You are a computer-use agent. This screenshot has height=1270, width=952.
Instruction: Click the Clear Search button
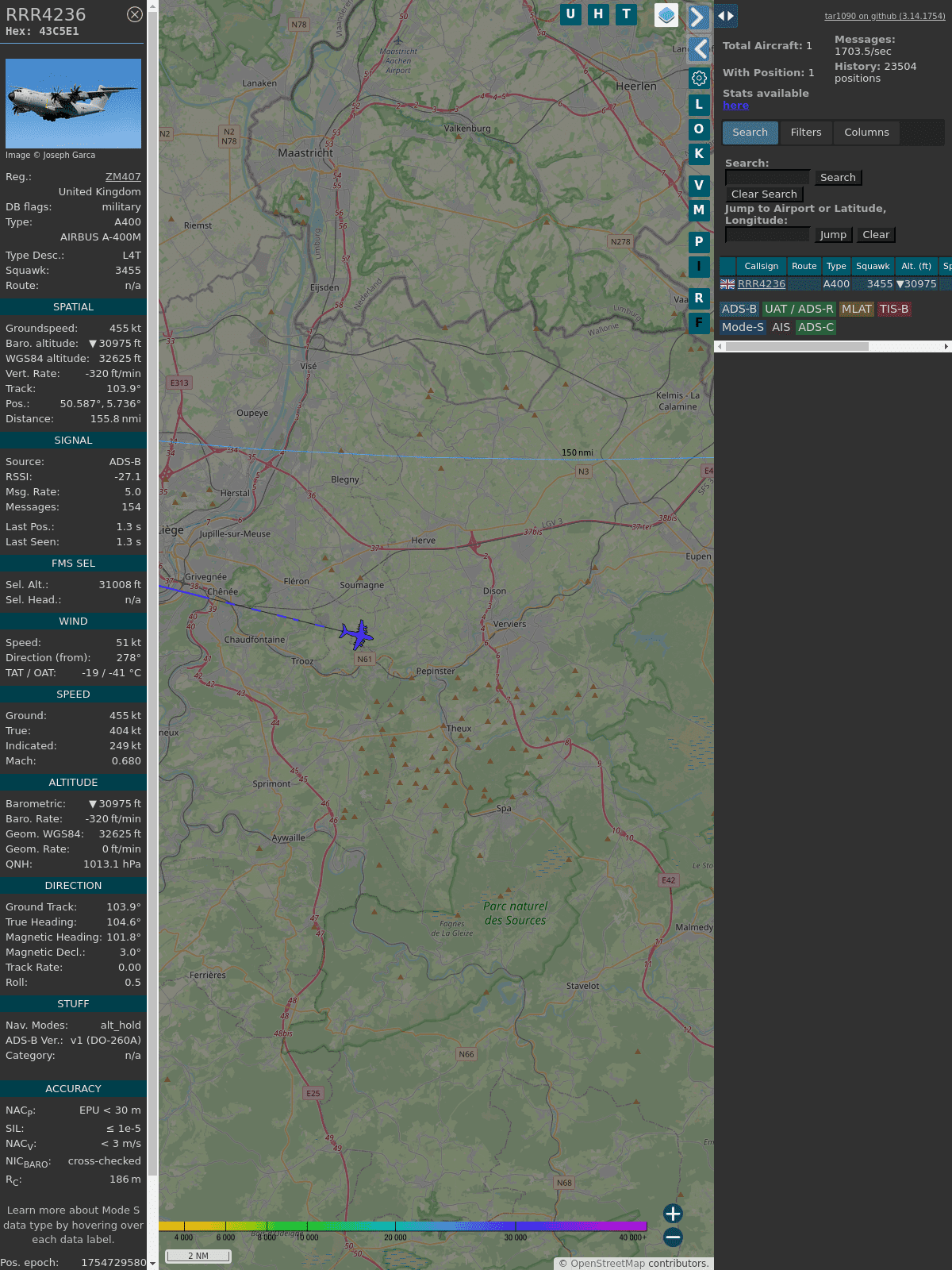tap(764, 194)
